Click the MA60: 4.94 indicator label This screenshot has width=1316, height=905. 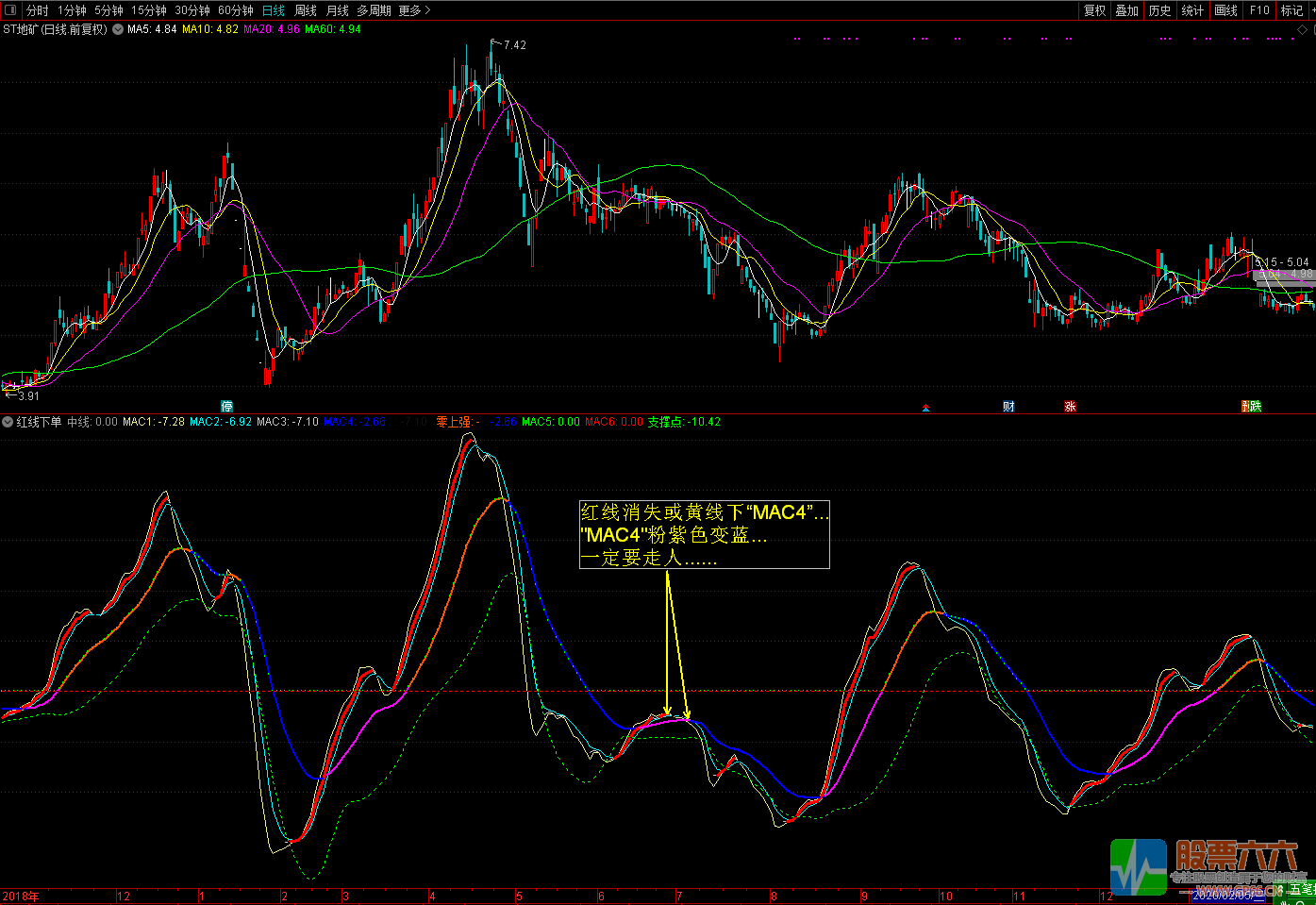[x=333, y=29]
